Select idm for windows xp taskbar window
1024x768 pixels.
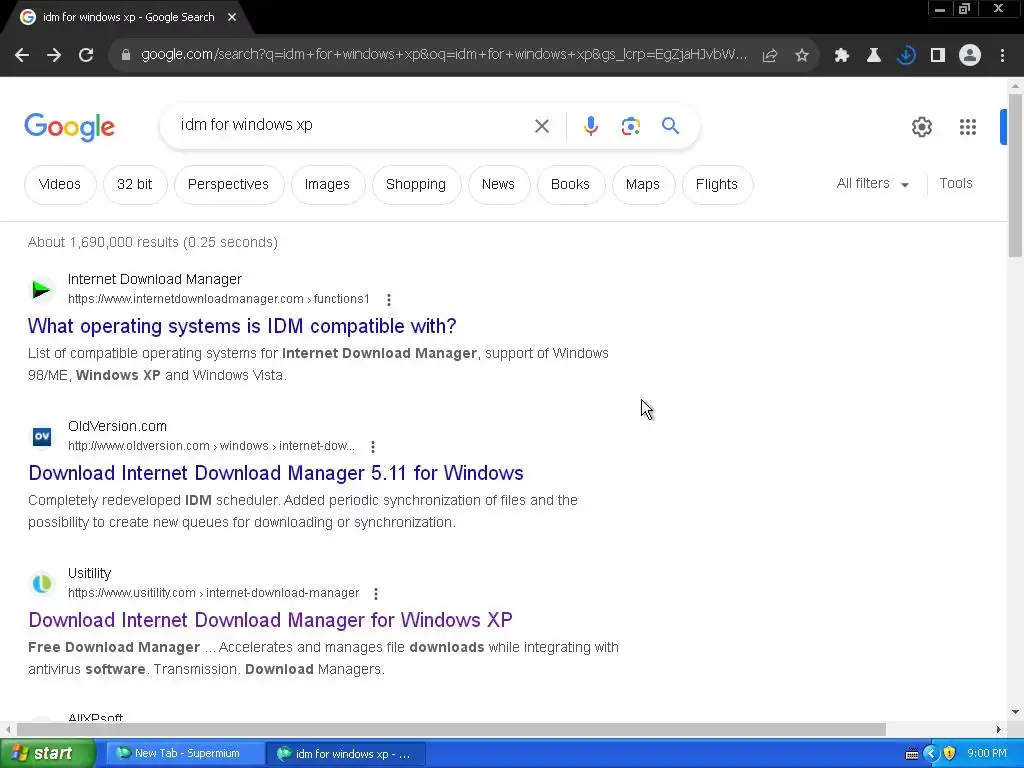tap(346, 754)
